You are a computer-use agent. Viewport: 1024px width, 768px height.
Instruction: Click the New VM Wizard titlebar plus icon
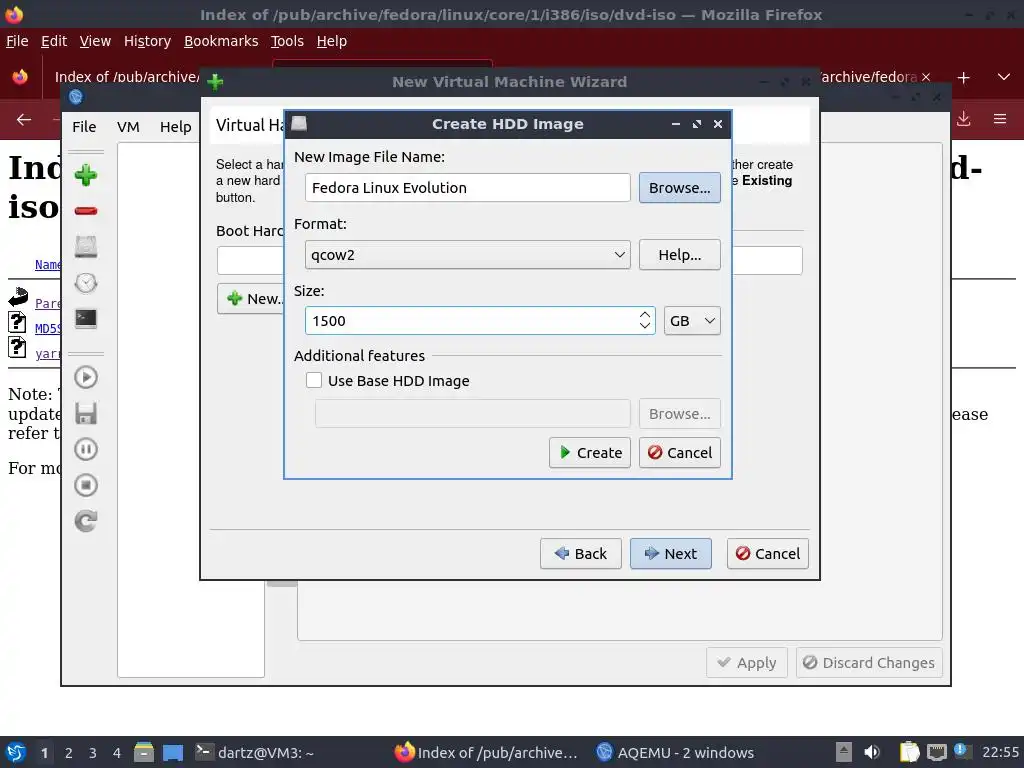tap(215, 82)
